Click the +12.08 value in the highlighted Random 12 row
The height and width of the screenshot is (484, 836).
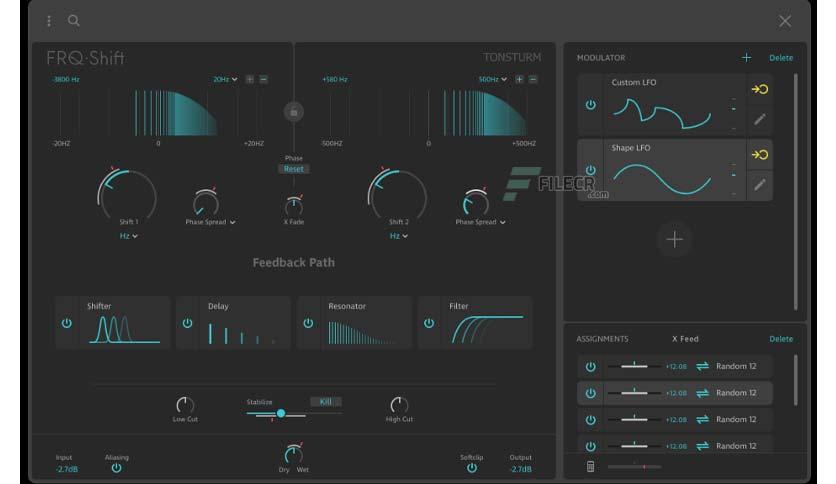(x=676, y=393)
